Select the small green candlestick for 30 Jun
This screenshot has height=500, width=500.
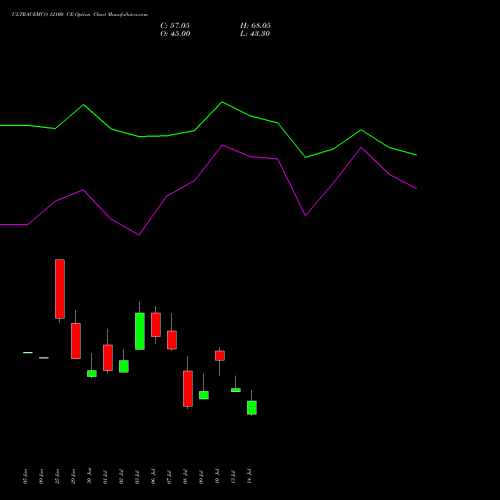point(92,373)
